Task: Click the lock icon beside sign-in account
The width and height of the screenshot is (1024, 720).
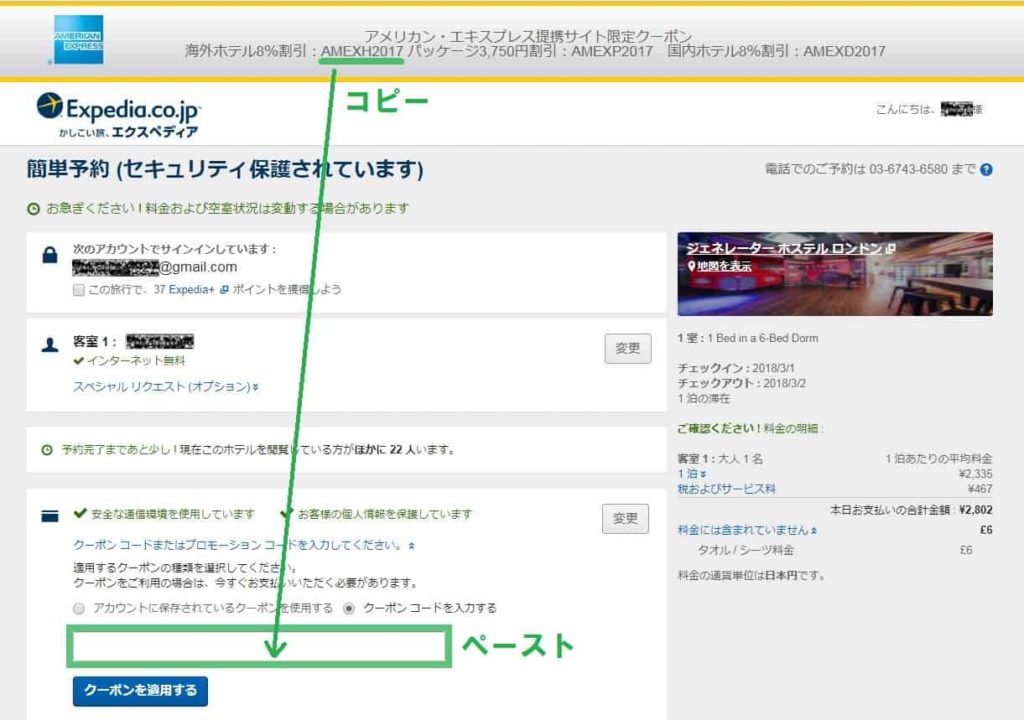Action: coord(50,255)
